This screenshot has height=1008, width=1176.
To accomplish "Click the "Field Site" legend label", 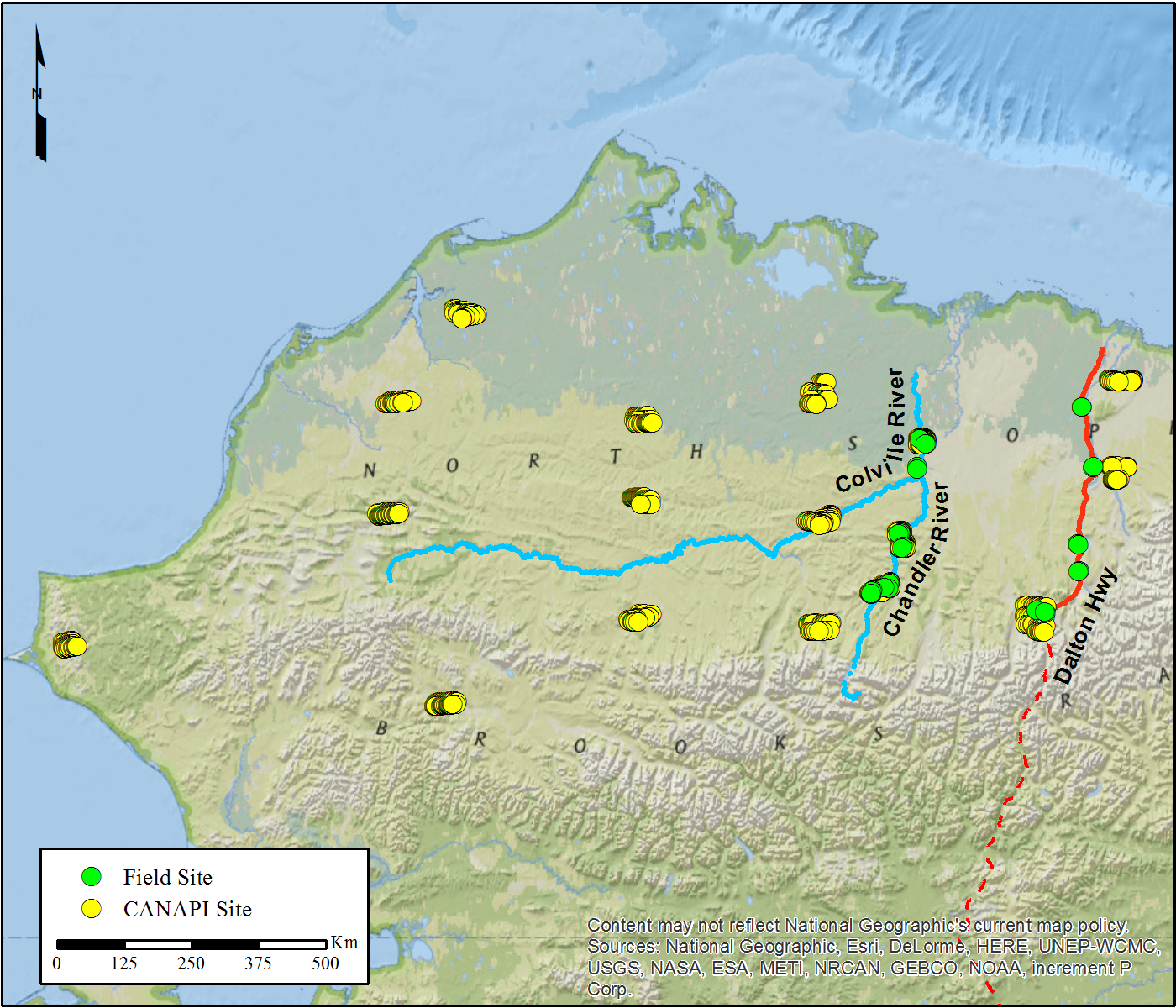I will [x=168, y=877].
